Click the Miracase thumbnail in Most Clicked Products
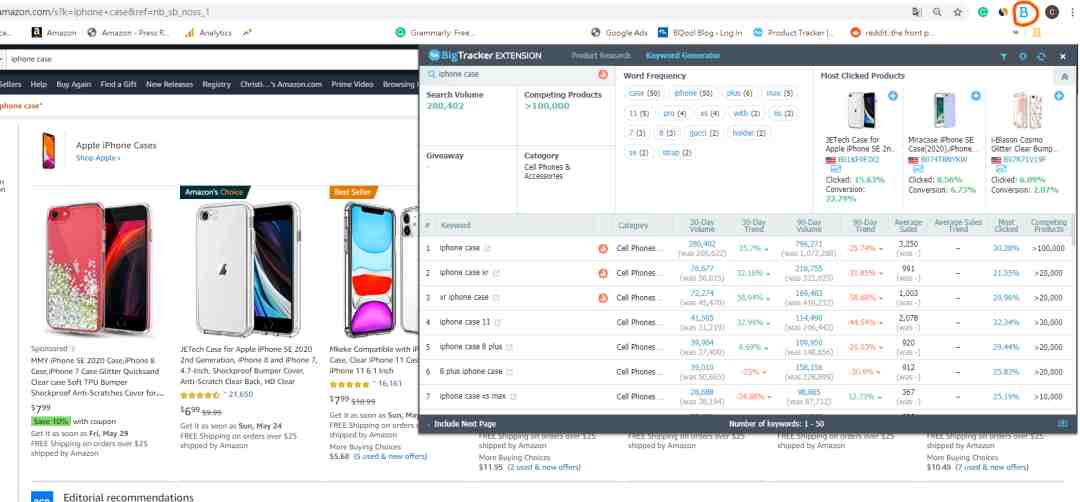 [x=944, y=111]
